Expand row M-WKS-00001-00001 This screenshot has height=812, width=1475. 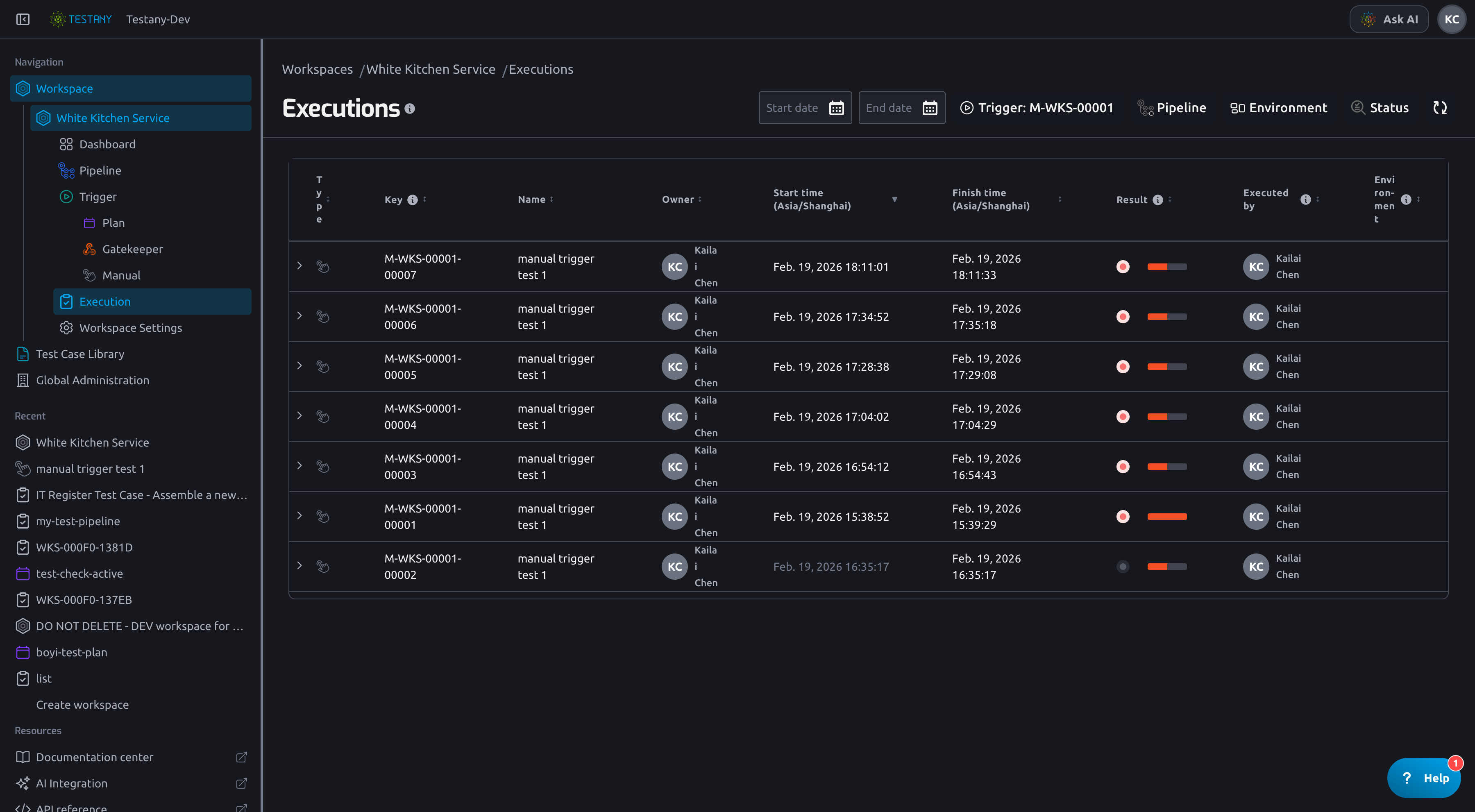click(300, 515)
